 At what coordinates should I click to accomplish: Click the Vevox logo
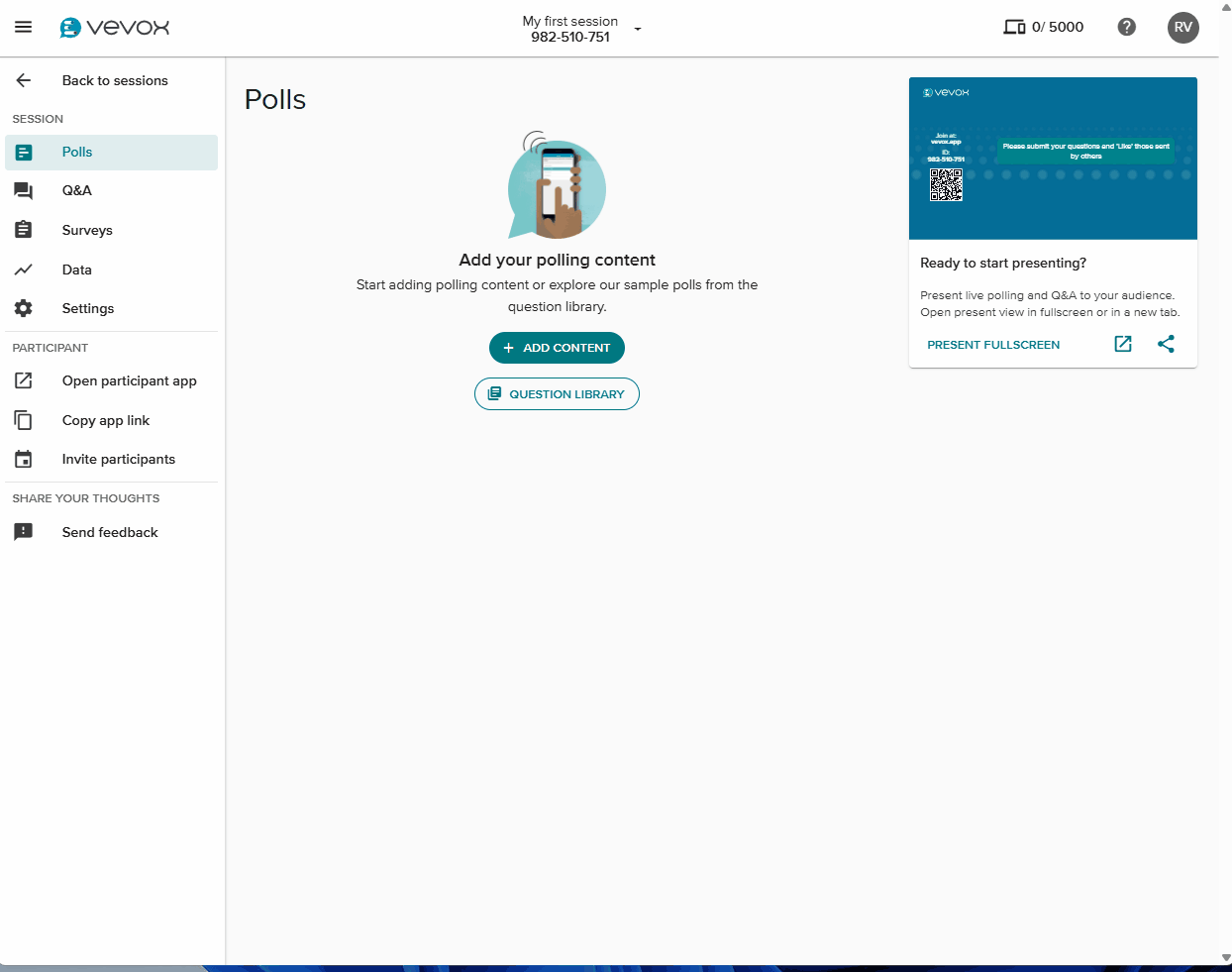[x=114, y=27]
